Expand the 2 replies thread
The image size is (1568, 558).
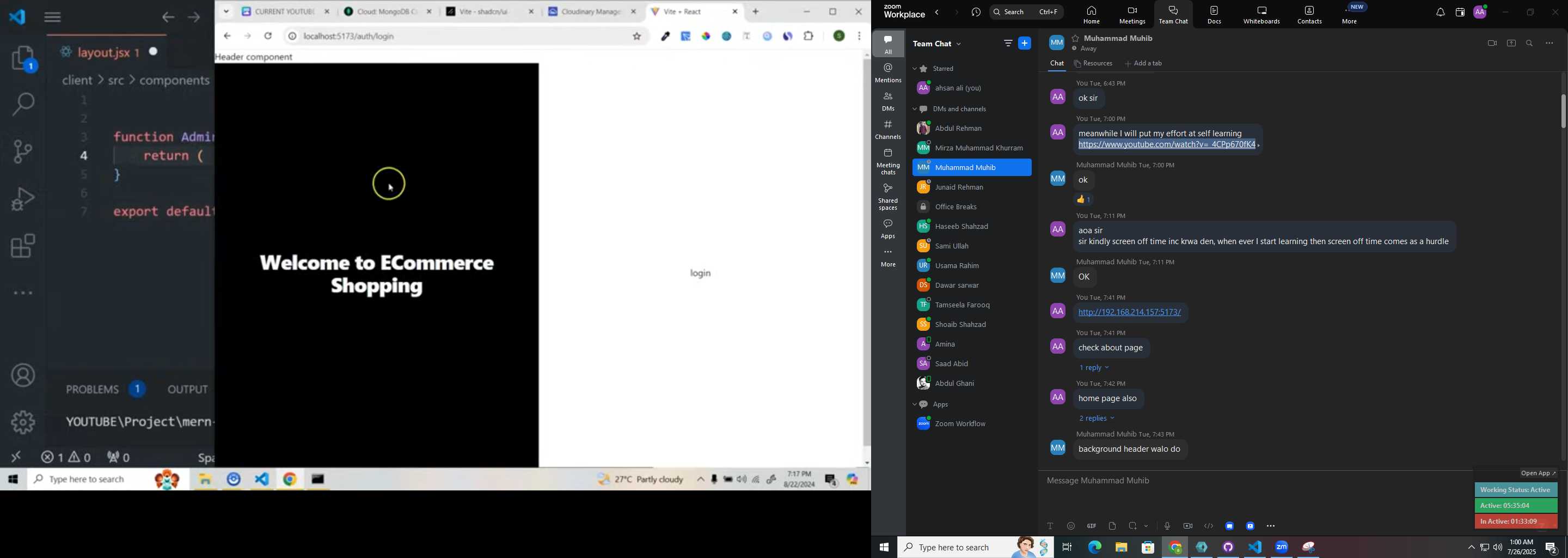point(1098,418)
